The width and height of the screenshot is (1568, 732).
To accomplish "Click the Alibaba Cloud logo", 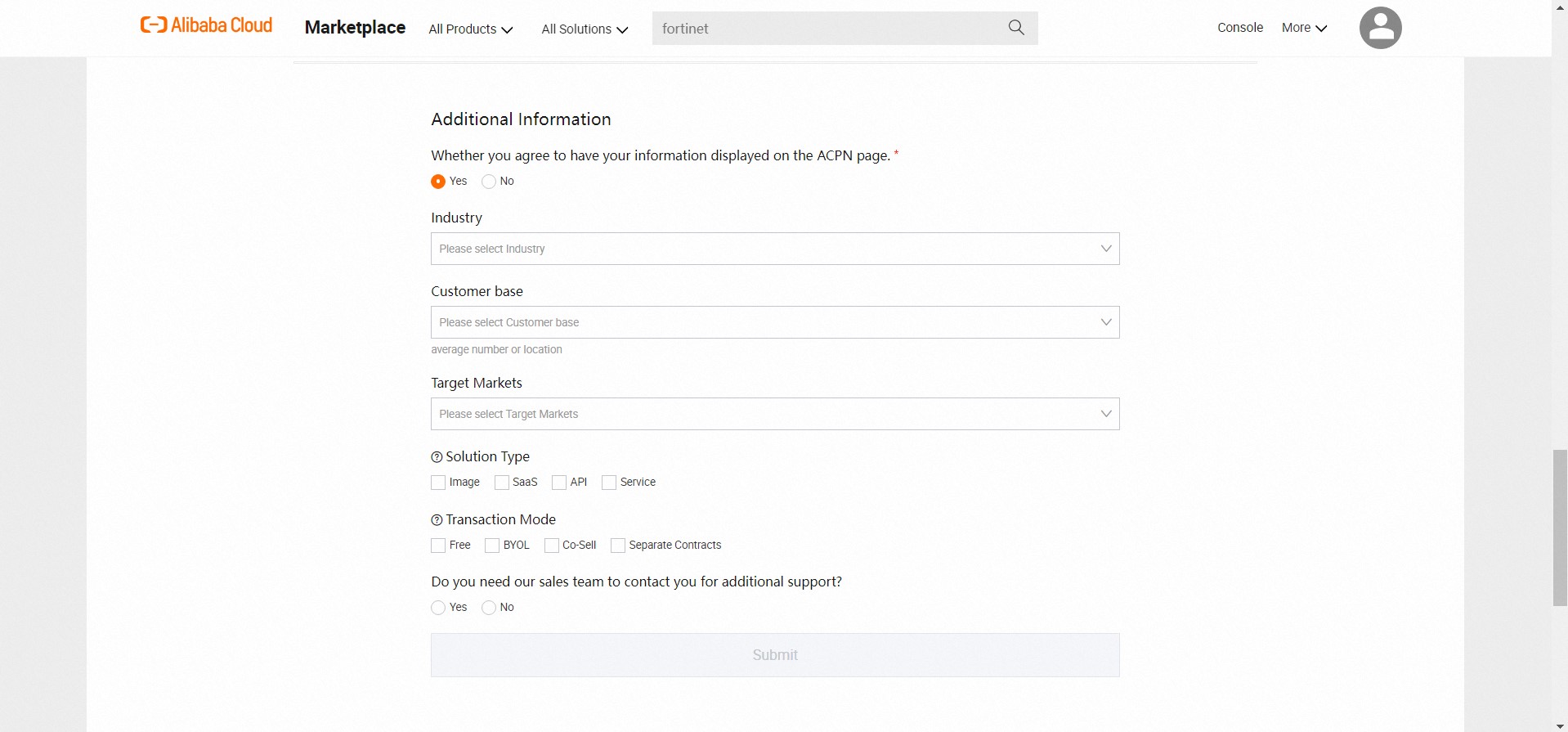I will (206, 25).
